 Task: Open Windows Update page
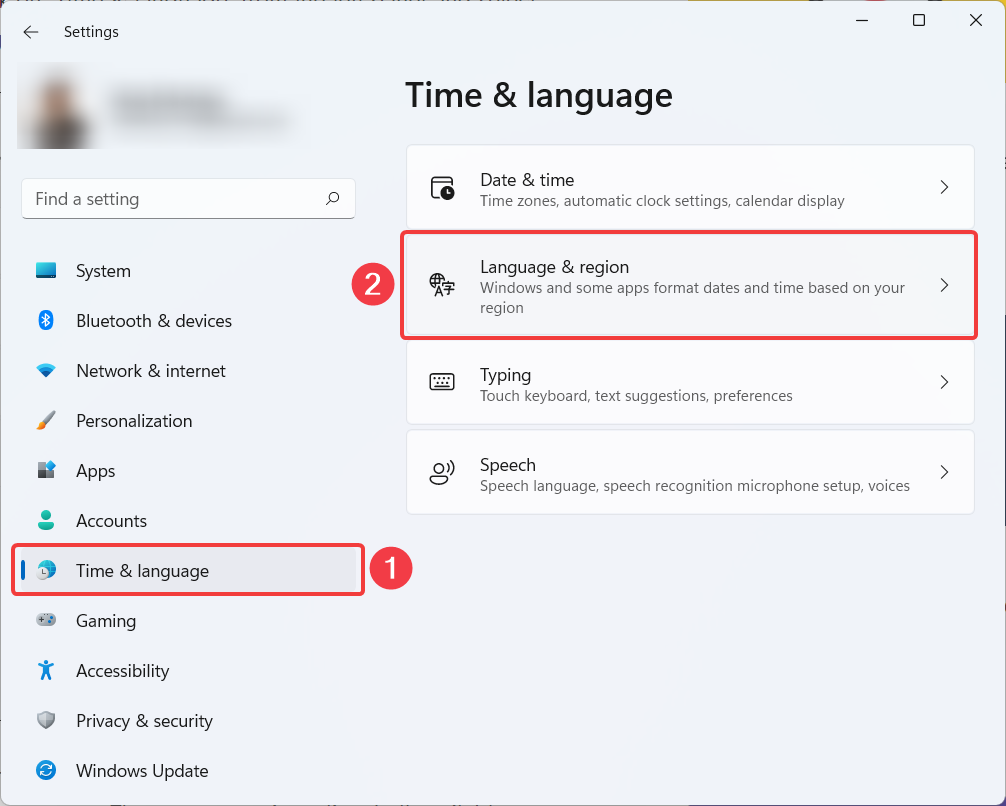coord(189,771)
